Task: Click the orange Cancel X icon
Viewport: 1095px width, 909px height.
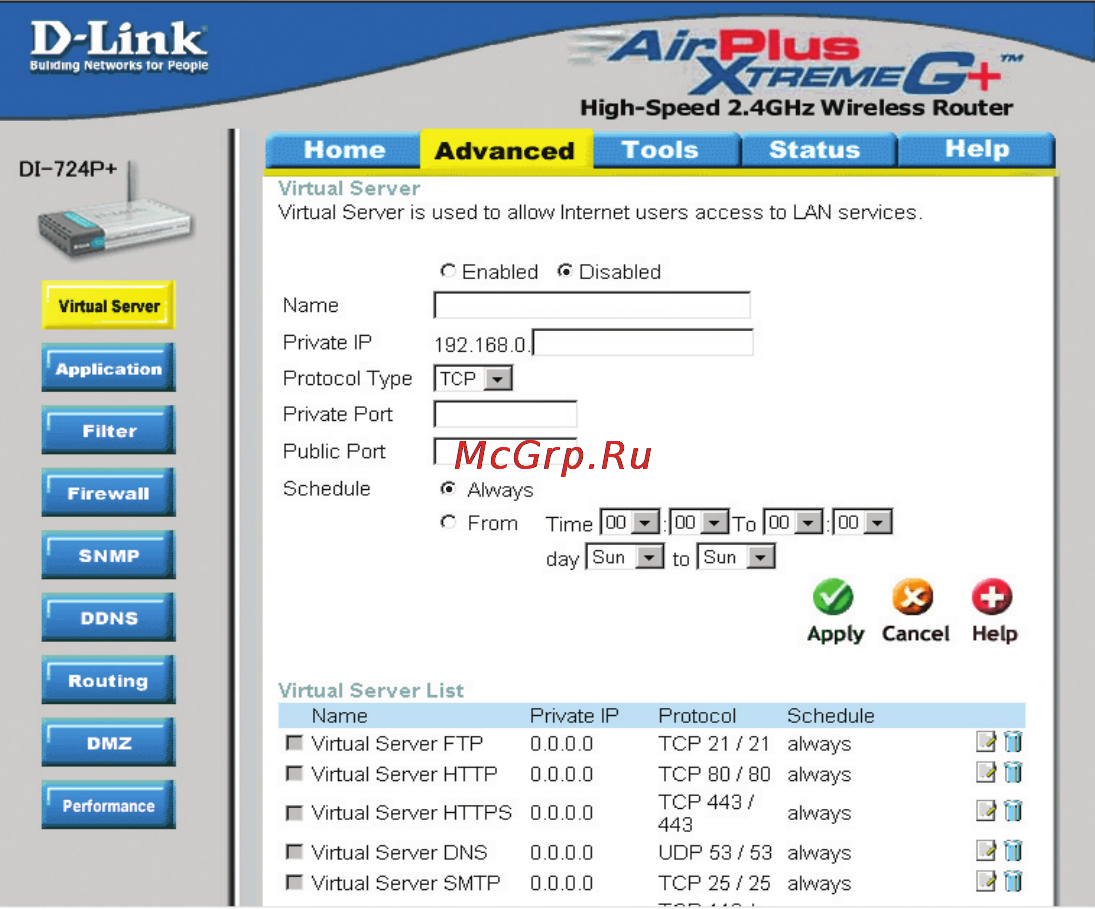Action: click(x=912, y=597)
